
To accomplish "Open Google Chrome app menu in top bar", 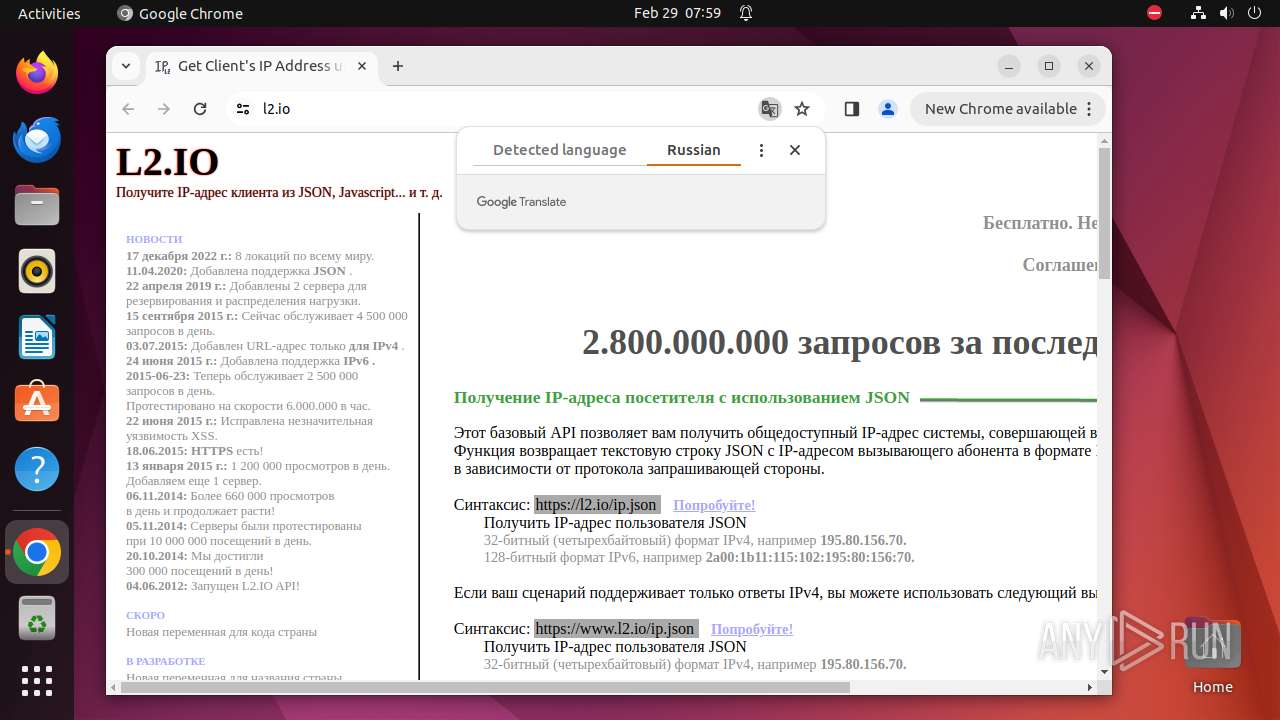I will coord(180,13).
